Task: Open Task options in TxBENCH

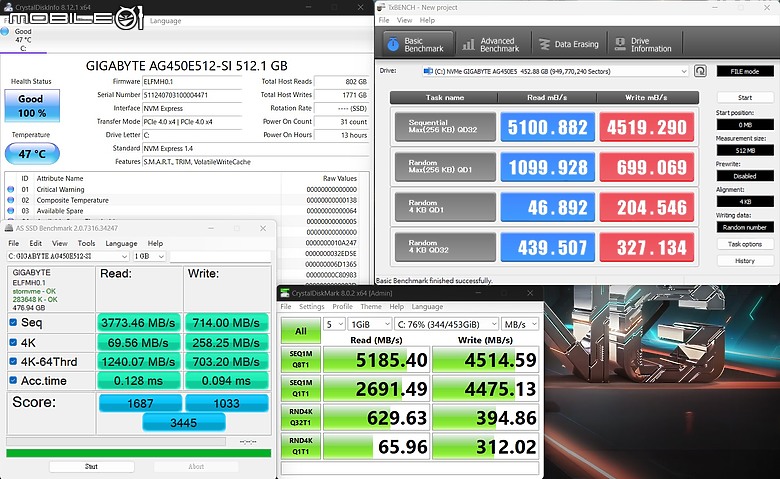Action: pyautogui.click(x=745, y=244)
